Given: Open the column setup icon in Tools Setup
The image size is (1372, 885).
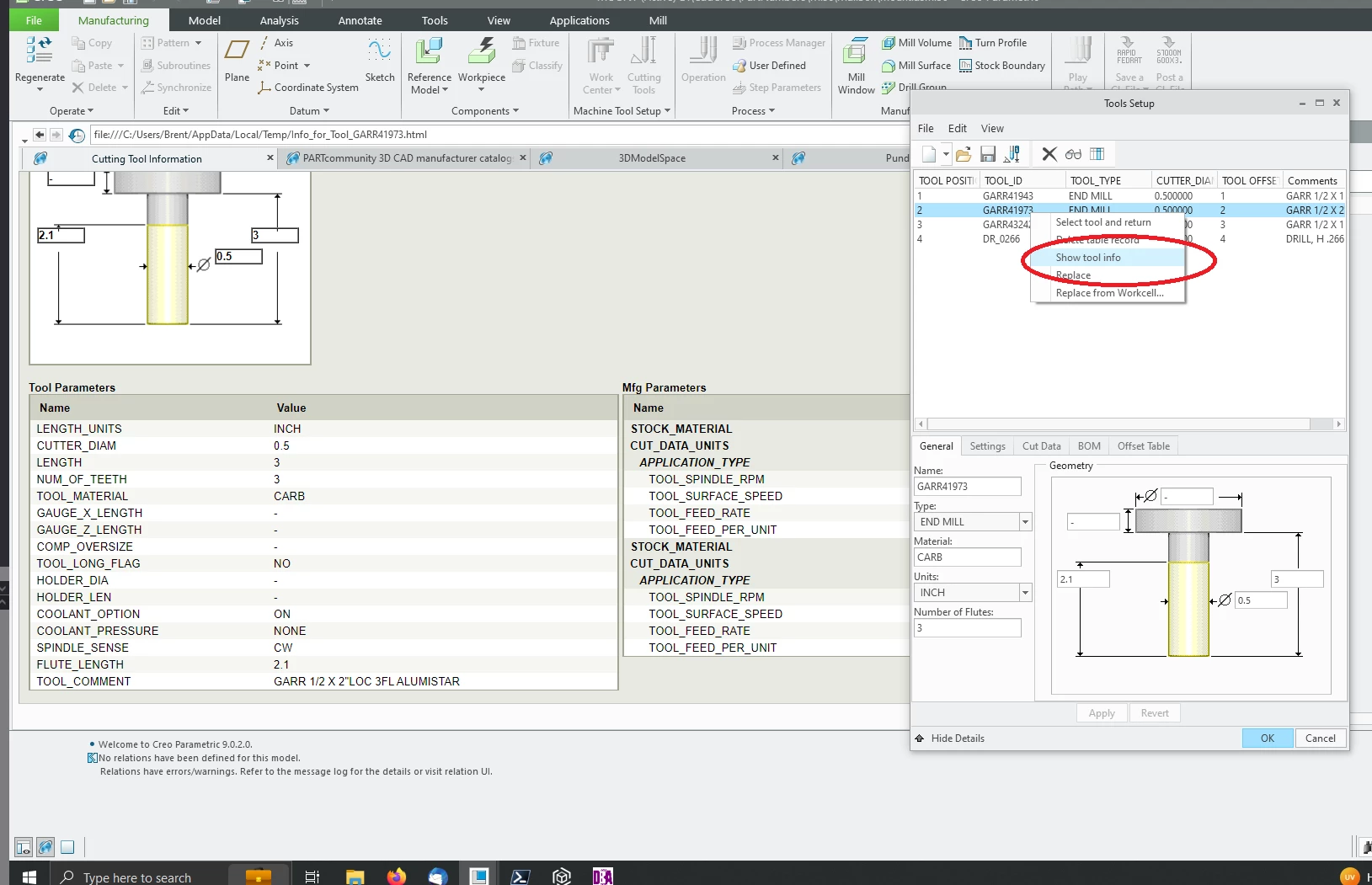Looking at the screenshot, I should point(1097,154).
